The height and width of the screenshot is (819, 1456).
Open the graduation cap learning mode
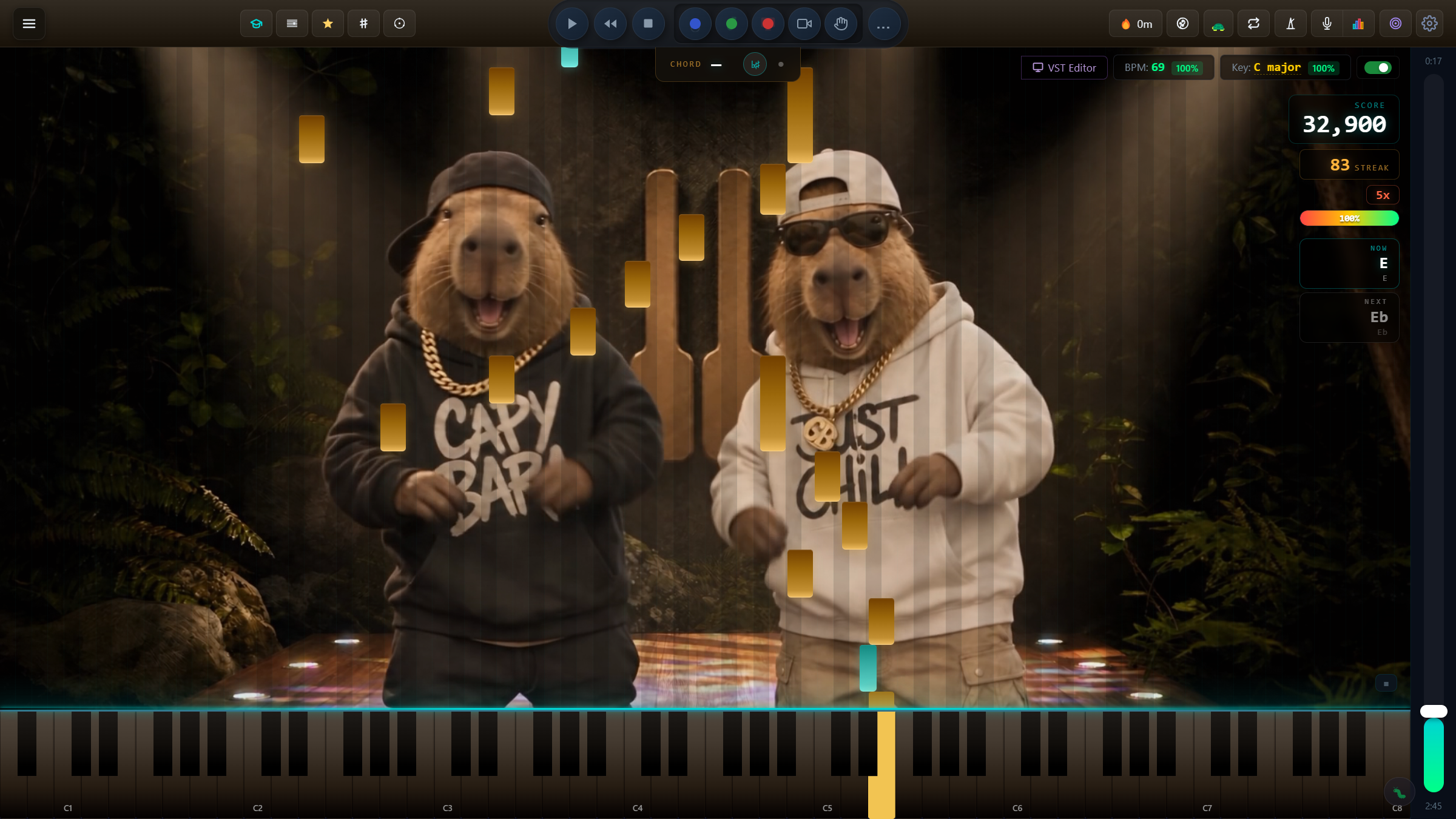coord(256,24)
